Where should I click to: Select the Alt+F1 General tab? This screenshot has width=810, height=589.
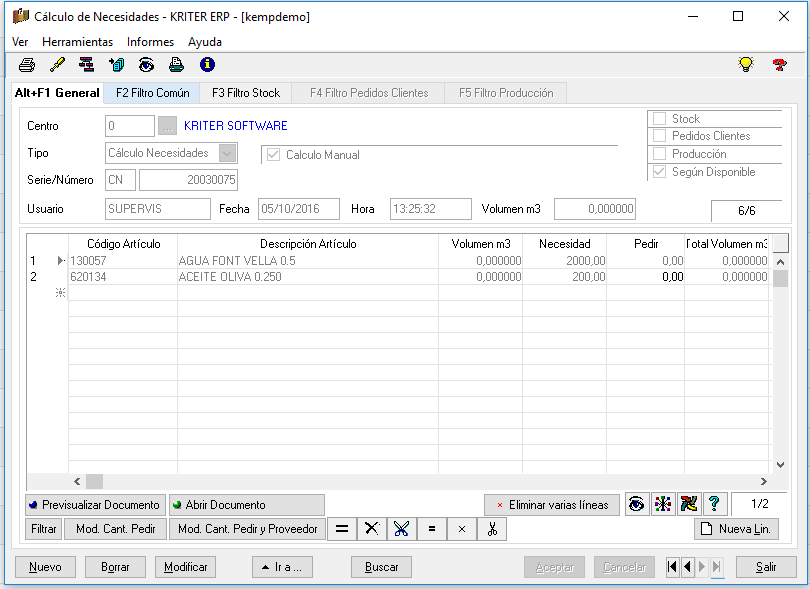coord(57,92)
